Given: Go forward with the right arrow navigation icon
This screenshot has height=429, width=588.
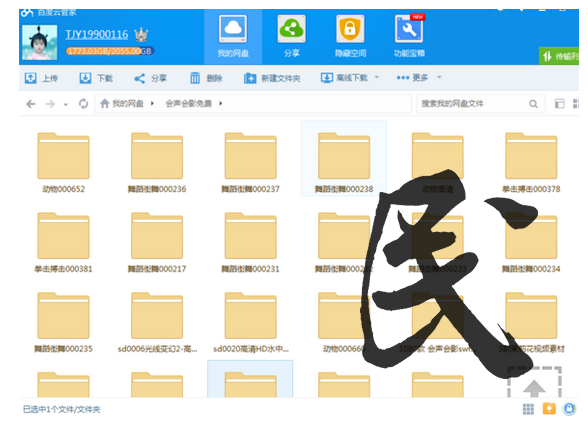Looking at the screenshot, I should [50, 104].
